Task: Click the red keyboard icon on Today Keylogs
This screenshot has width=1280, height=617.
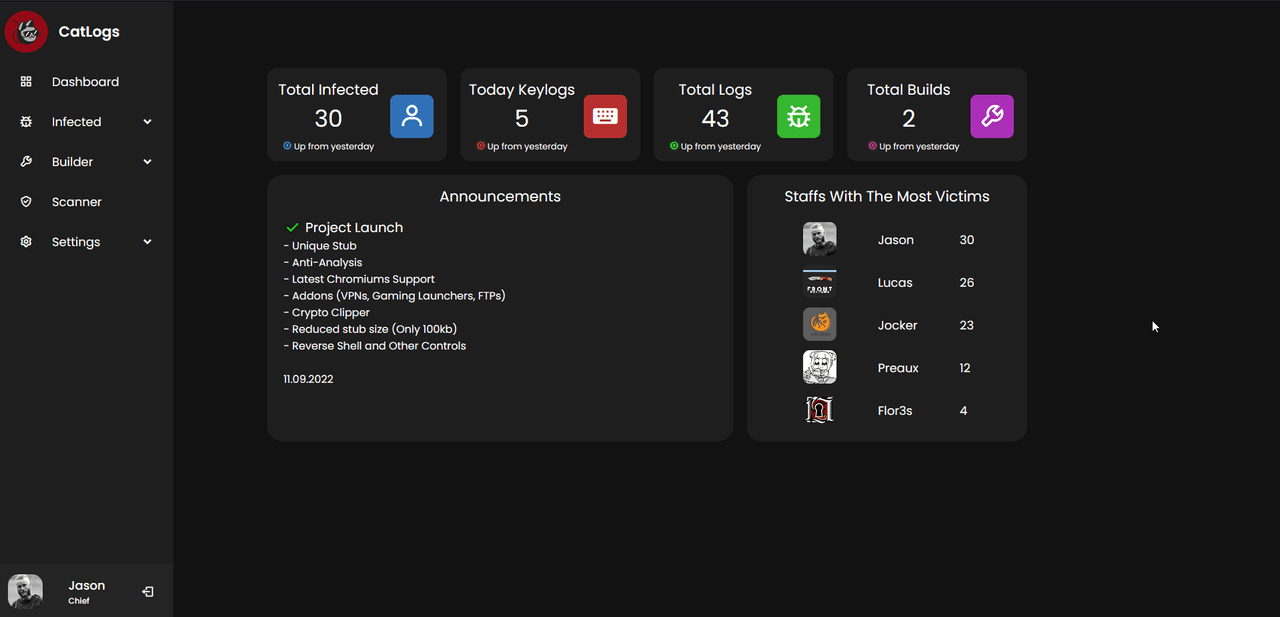Action: pos(605,116)
